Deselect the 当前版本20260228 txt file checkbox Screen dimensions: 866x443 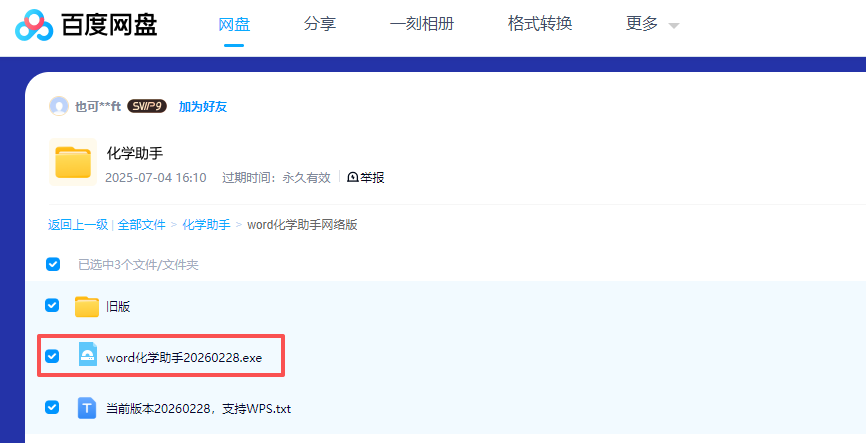(53, 408)
